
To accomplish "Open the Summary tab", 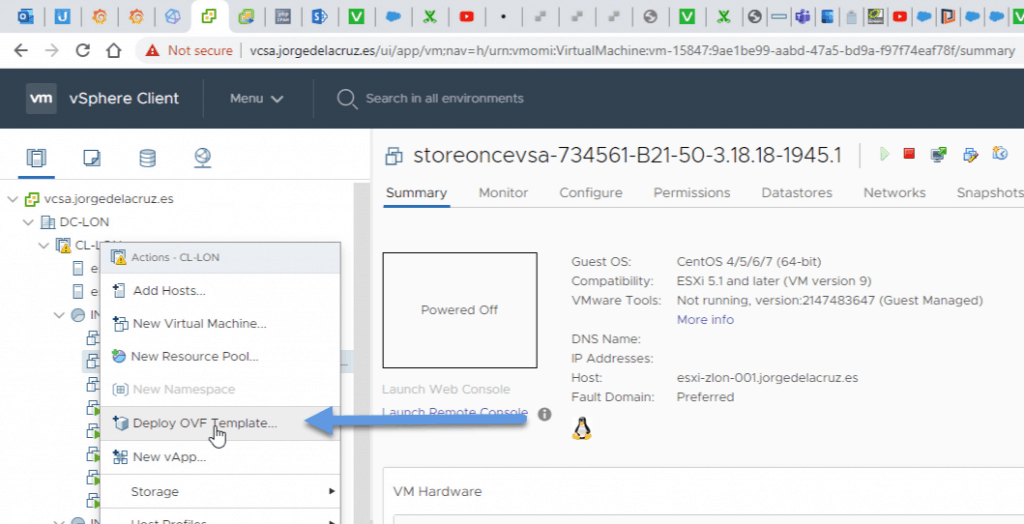I will pyautogui.click(x=416, y=193).
